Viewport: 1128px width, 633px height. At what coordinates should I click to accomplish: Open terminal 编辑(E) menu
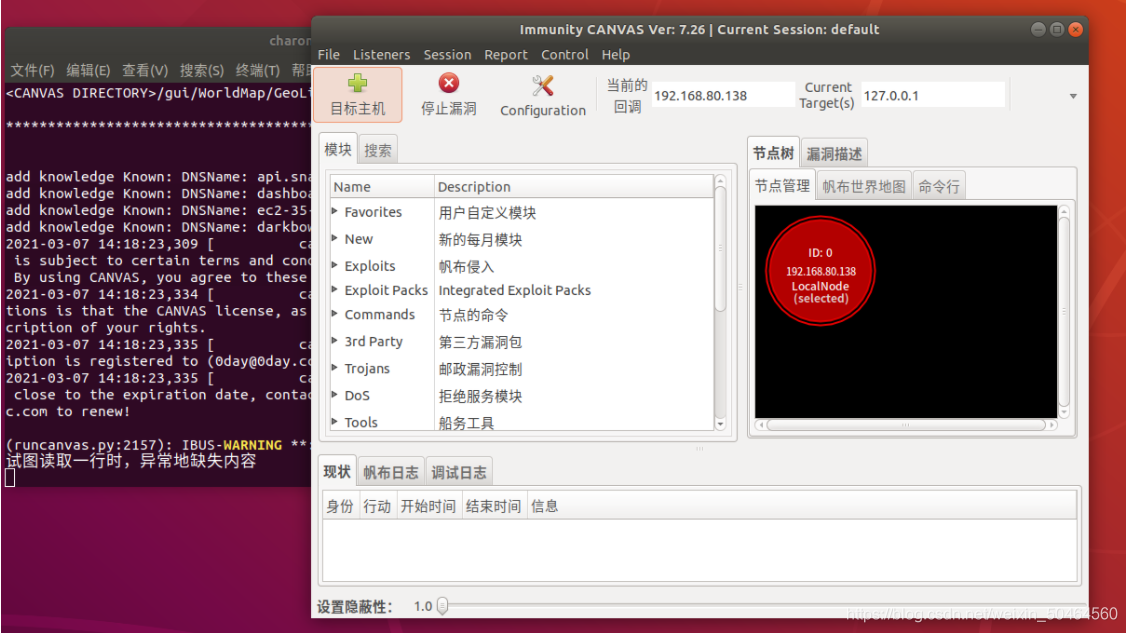pyautogui.click(x=88, y=70)
